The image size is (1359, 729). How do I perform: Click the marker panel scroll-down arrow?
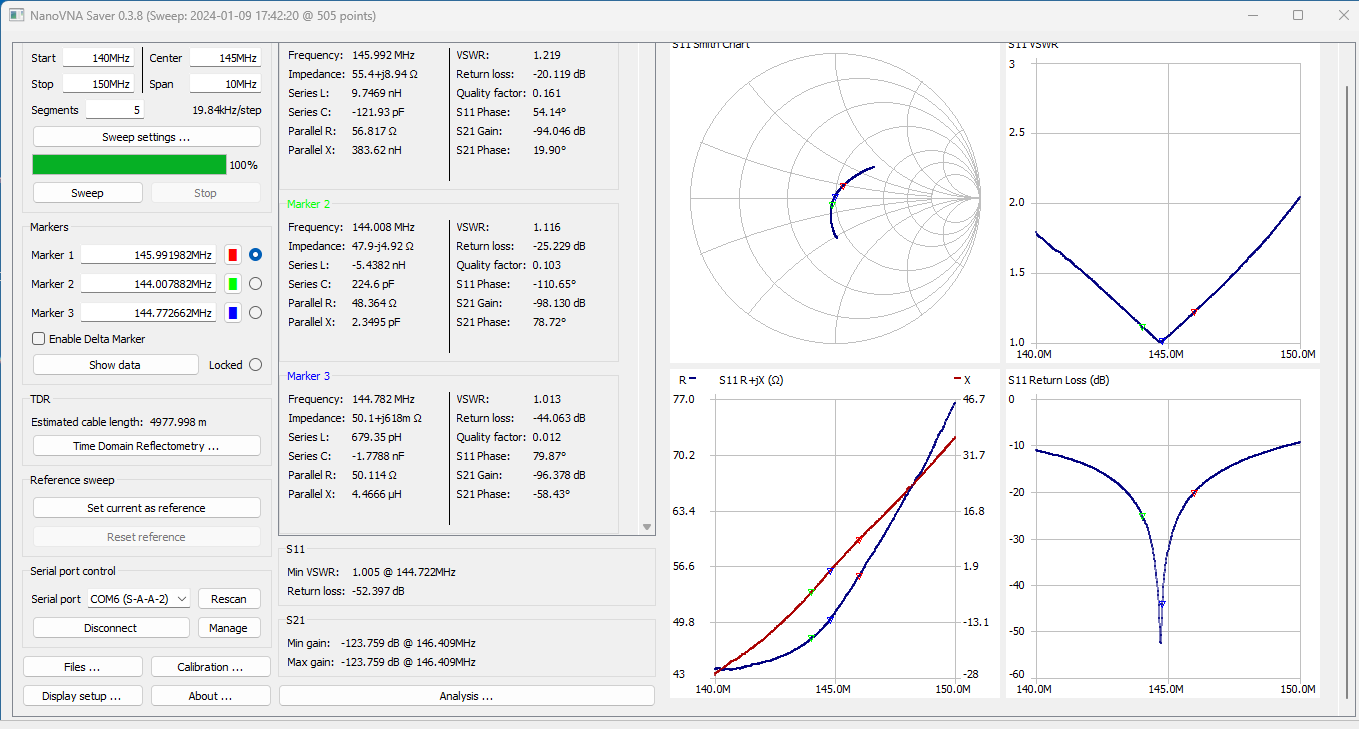point(647,527)
